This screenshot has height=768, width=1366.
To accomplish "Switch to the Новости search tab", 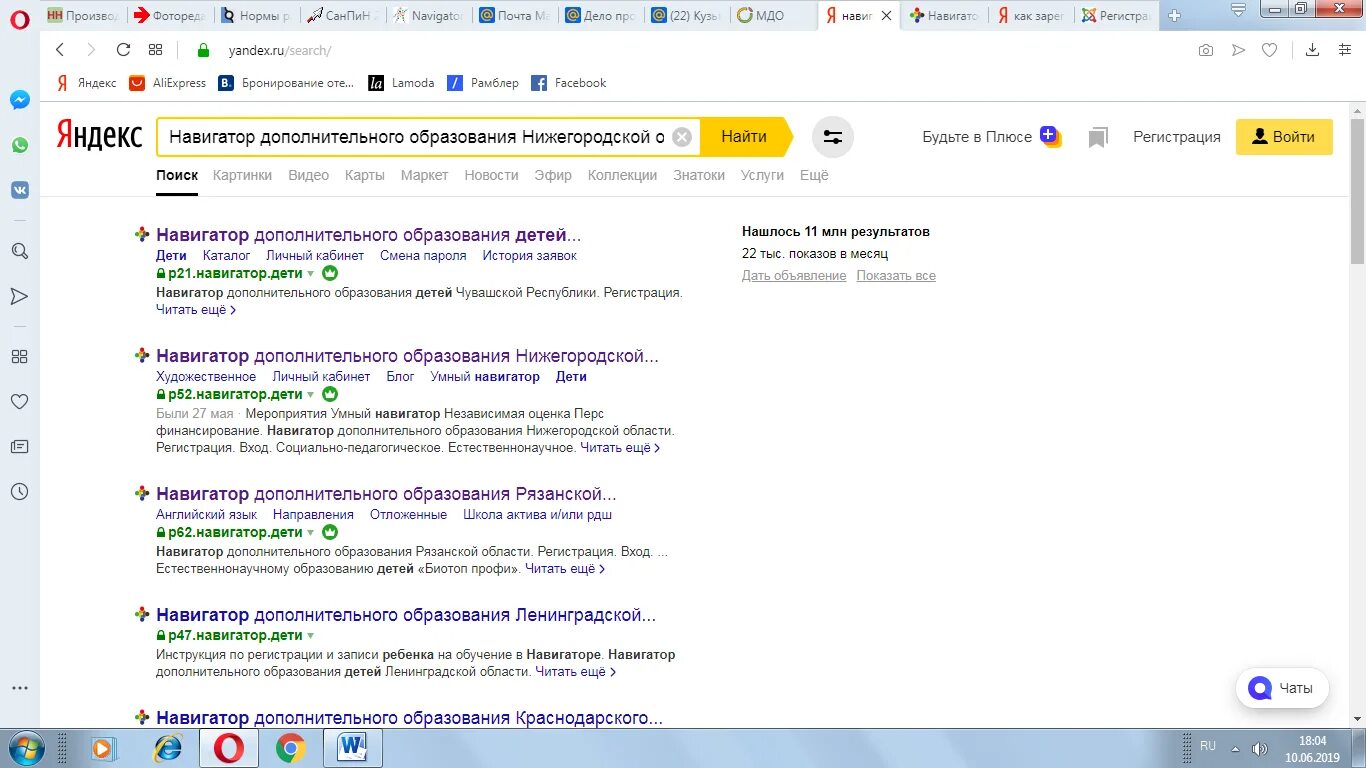I will pos(491,175).
